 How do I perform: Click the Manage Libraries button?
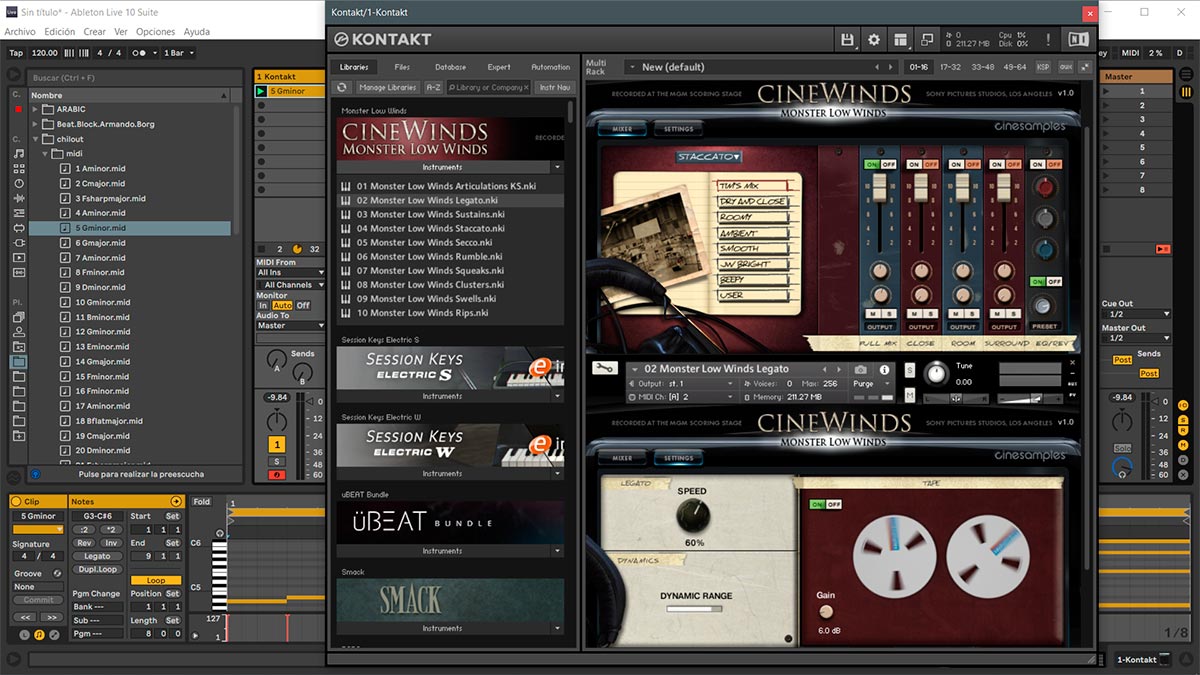388,88
